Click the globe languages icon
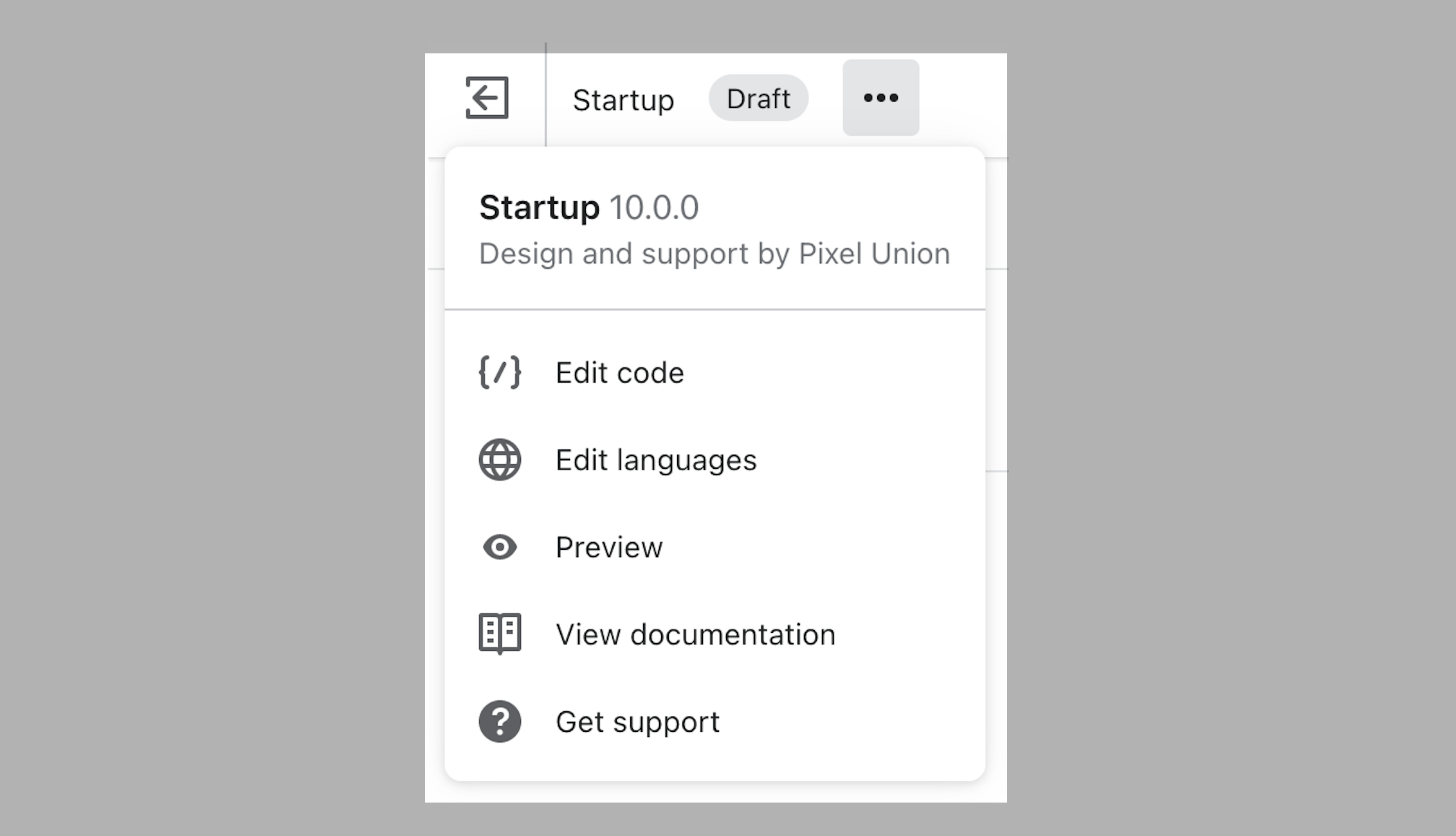Image resolution: width=1456 pixels, height=836 pixels. [x=500, y=460]
